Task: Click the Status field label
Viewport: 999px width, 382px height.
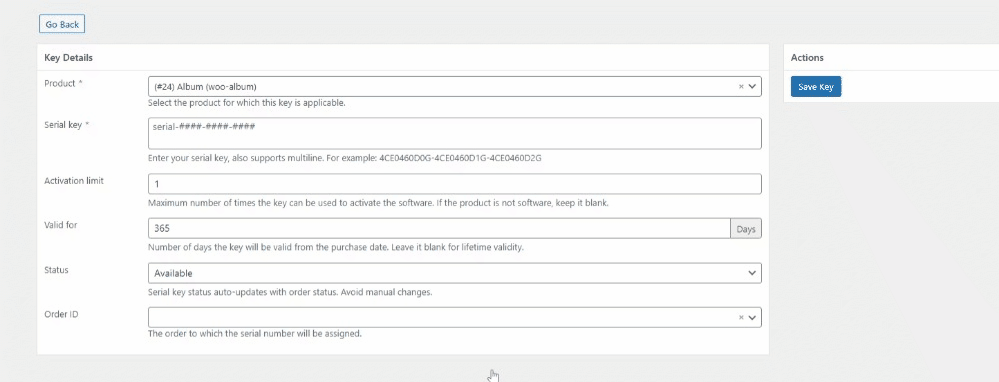Action: [56, 270]
